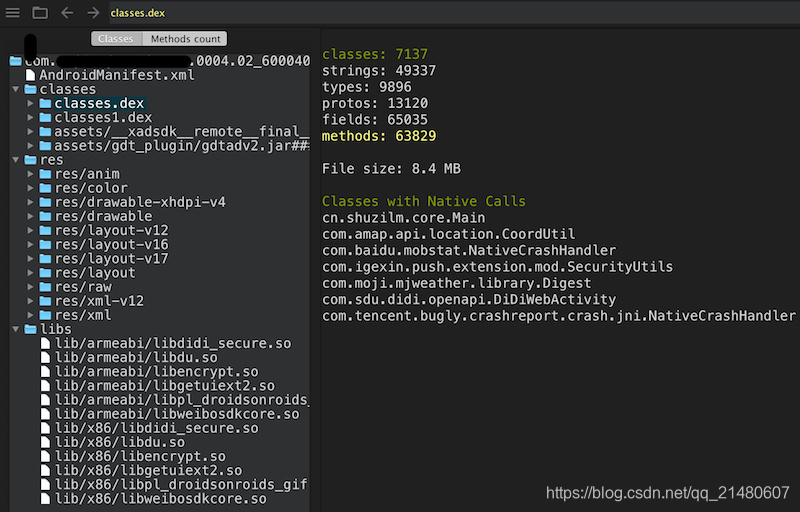Expand the res/anim folder arrow

pos(31,174)
